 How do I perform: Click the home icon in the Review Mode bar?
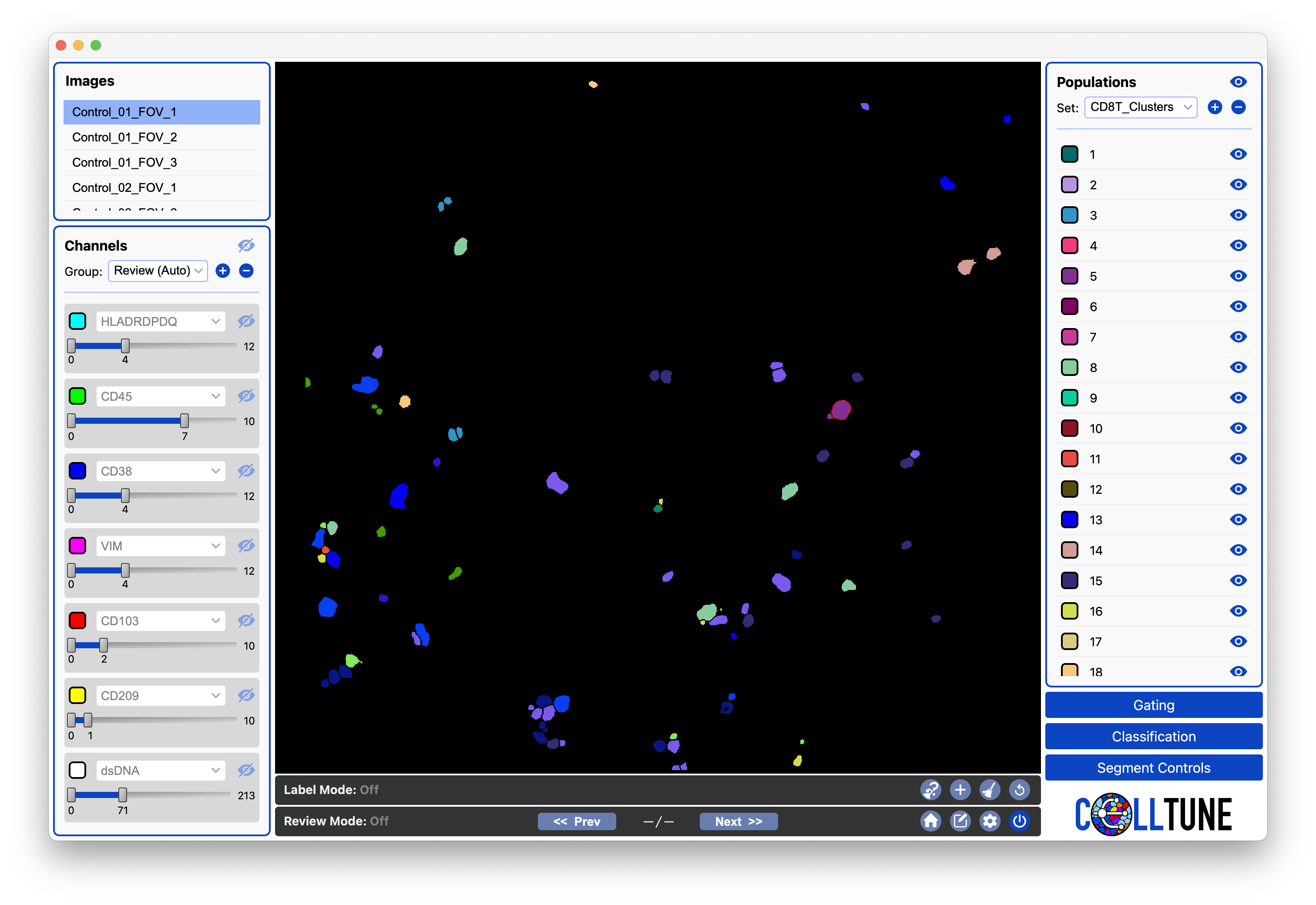[x=930, y=821]
